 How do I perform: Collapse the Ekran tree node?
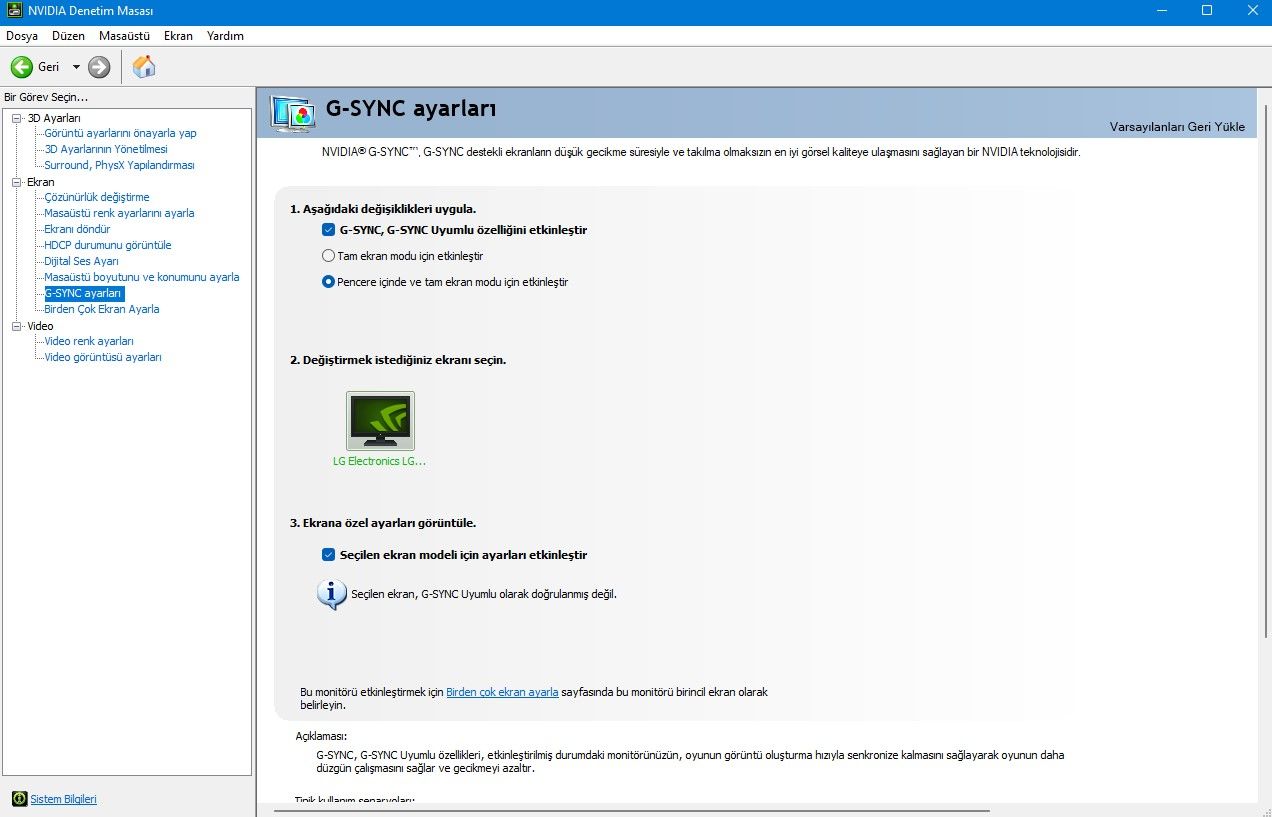[17, 183]
